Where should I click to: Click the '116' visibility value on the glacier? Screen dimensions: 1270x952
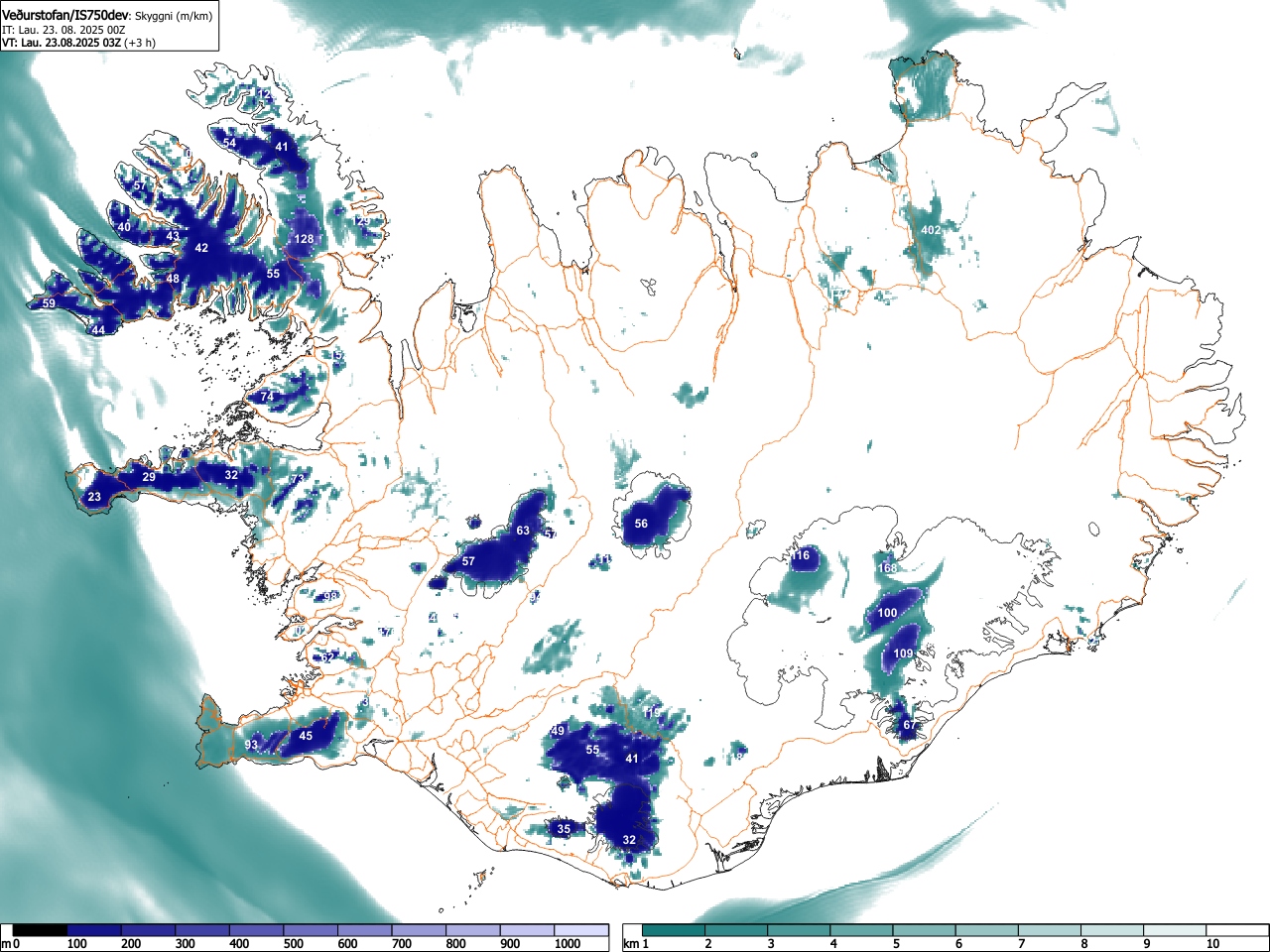tap(801, 555)
